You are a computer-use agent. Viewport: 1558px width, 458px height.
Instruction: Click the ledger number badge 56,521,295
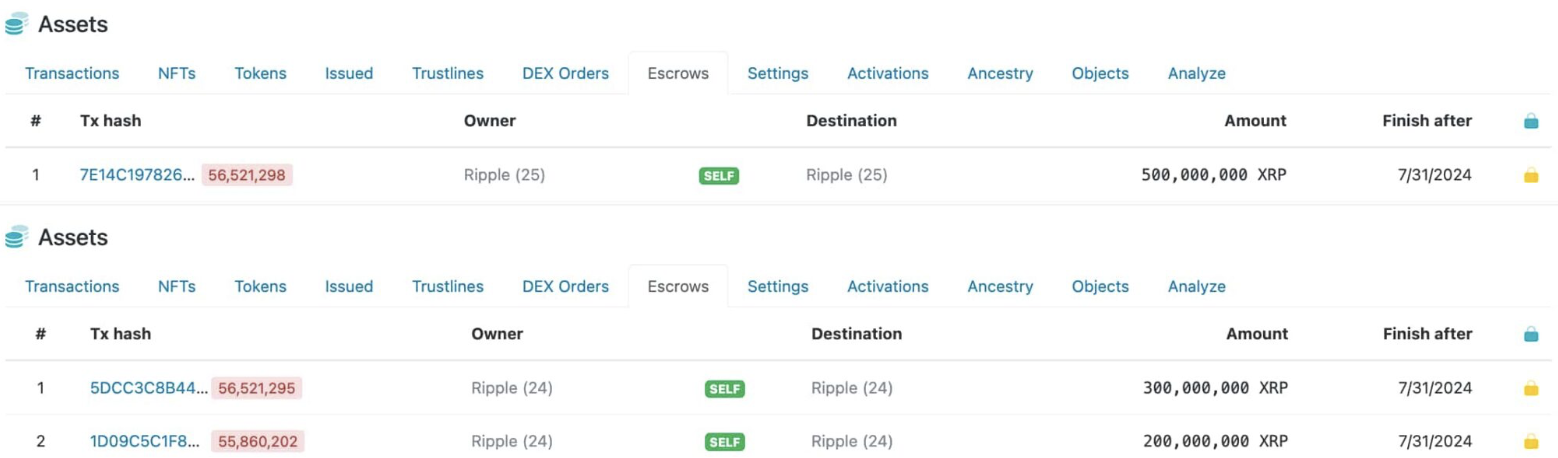[x=257, y=388]
